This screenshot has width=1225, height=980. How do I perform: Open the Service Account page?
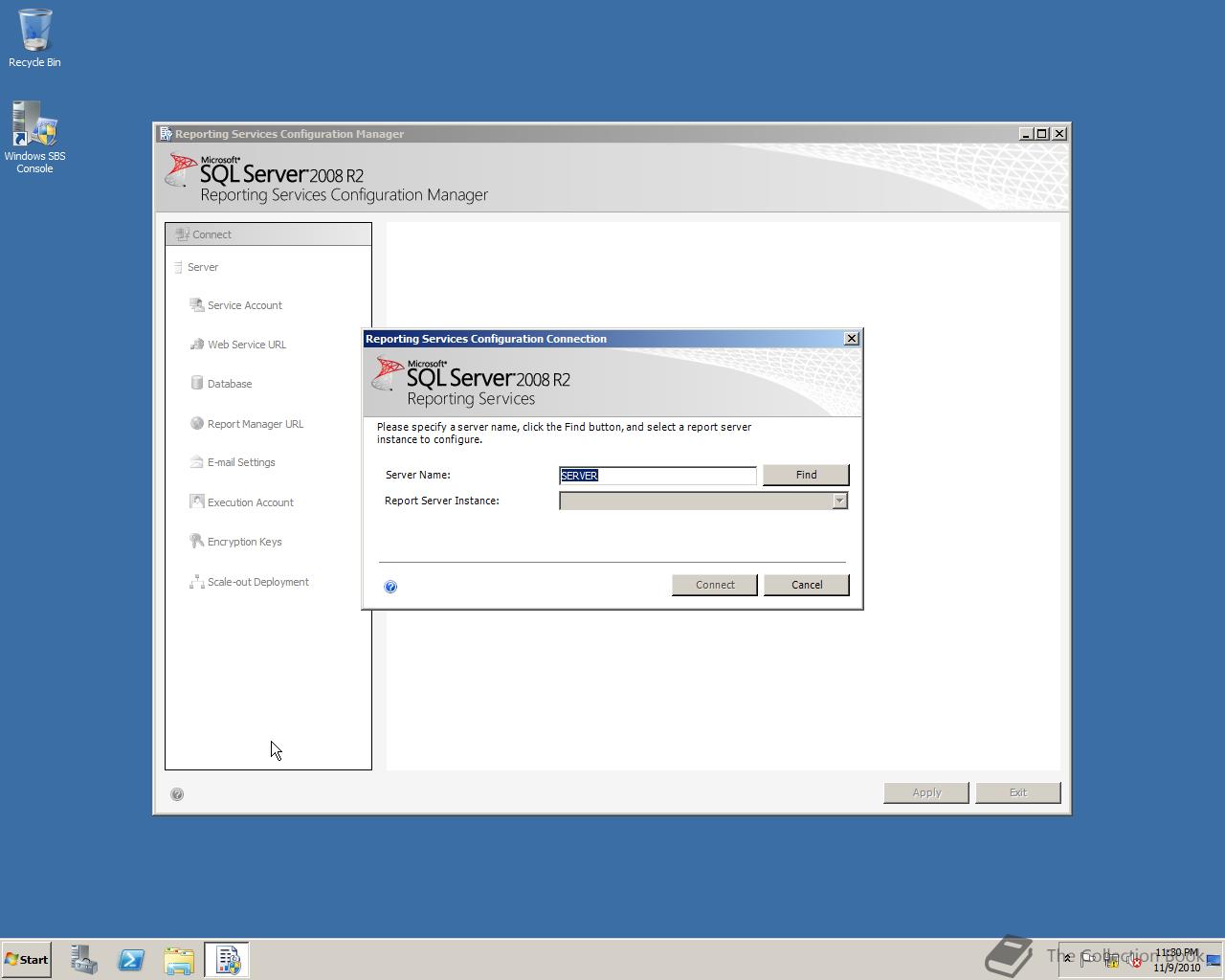pyautogui.click(x=245, y=305)
